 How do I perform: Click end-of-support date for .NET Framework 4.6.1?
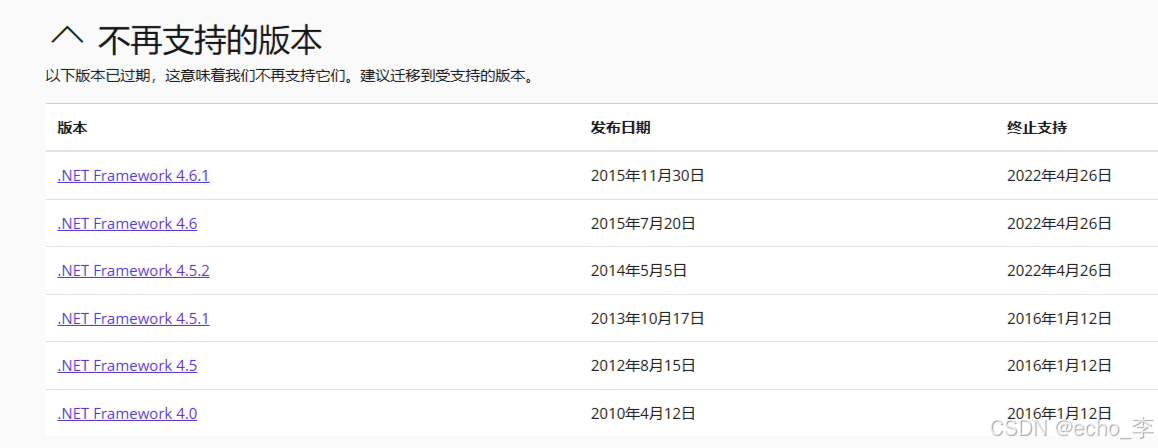[x=1059, y=176]
